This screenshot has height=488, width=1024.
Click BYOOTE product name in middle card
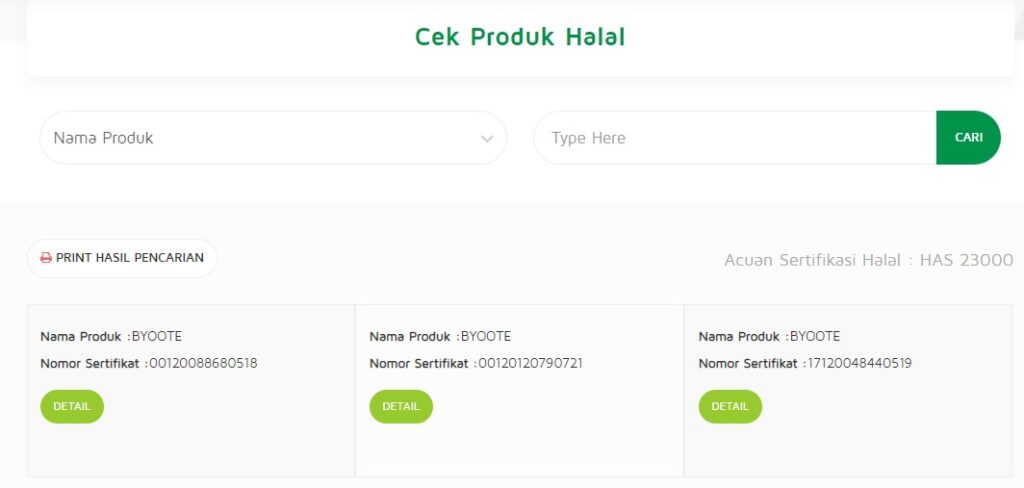(x=486, y=336)
